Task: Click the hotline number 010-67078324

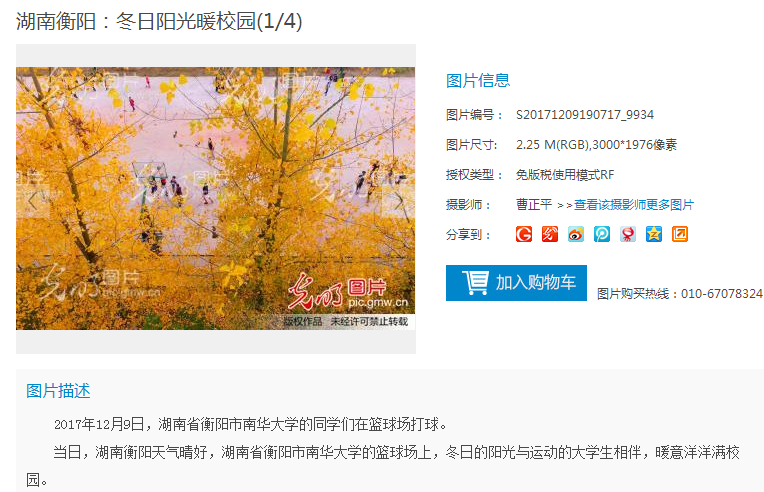Action: click(x=722, y=294)
